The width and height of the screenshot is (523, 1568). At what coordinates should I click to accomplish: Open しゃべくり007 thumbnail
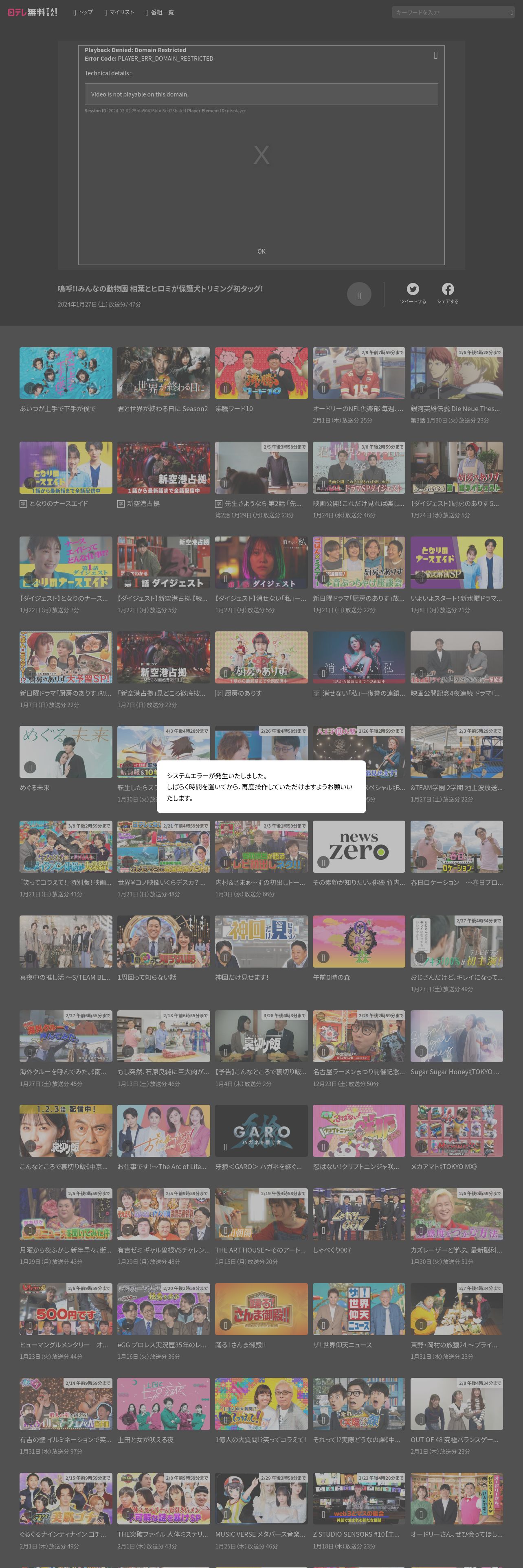[x=359, y=1214]
